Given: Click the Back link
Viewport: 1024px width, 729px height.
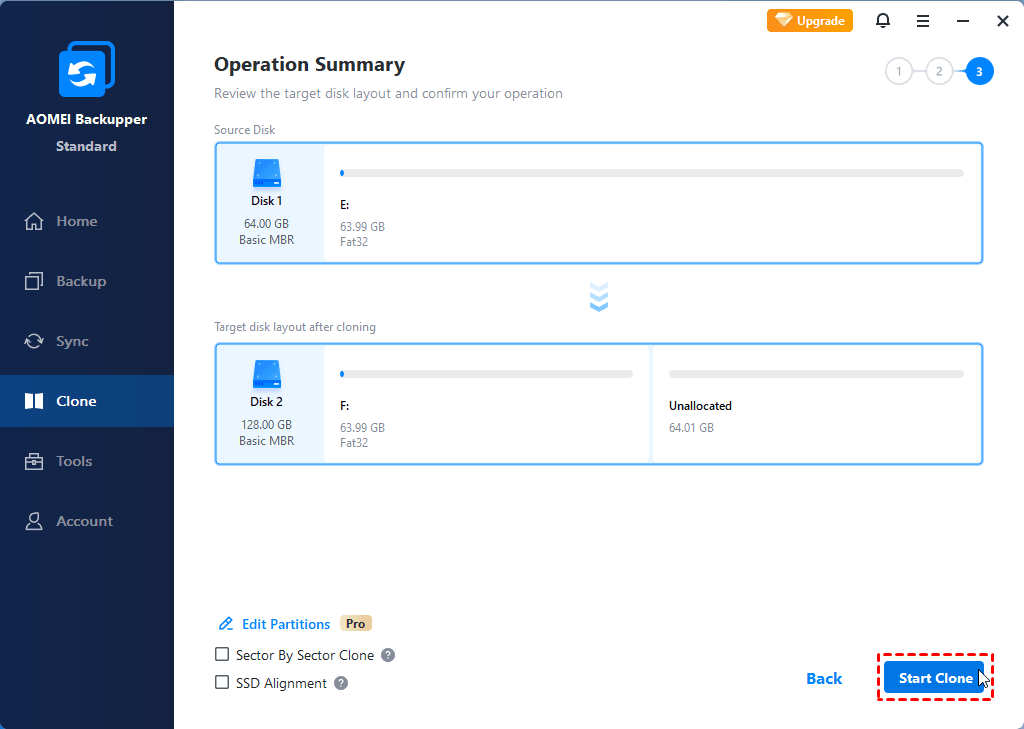Looking at the screenshot, I should point(824,678).
